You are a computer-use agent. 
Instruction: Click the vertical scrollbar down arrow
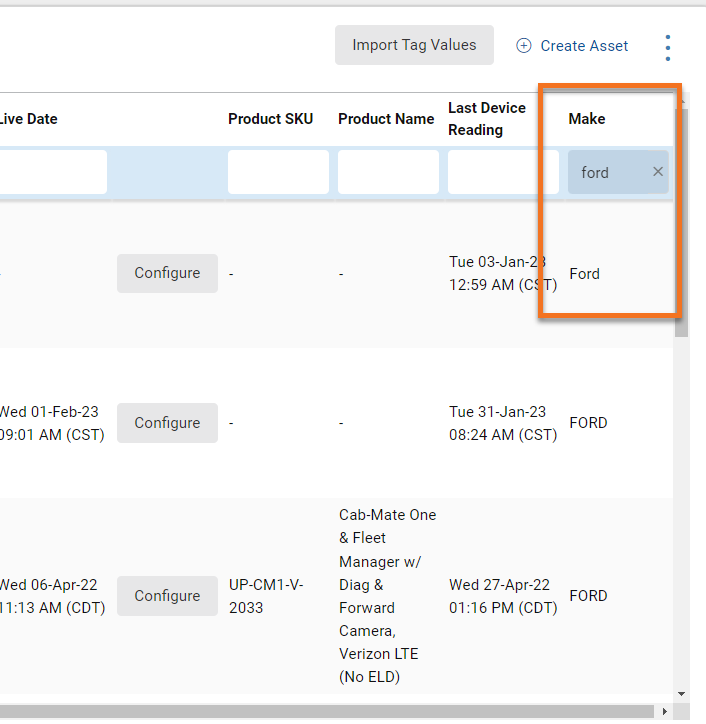point(682,694)
